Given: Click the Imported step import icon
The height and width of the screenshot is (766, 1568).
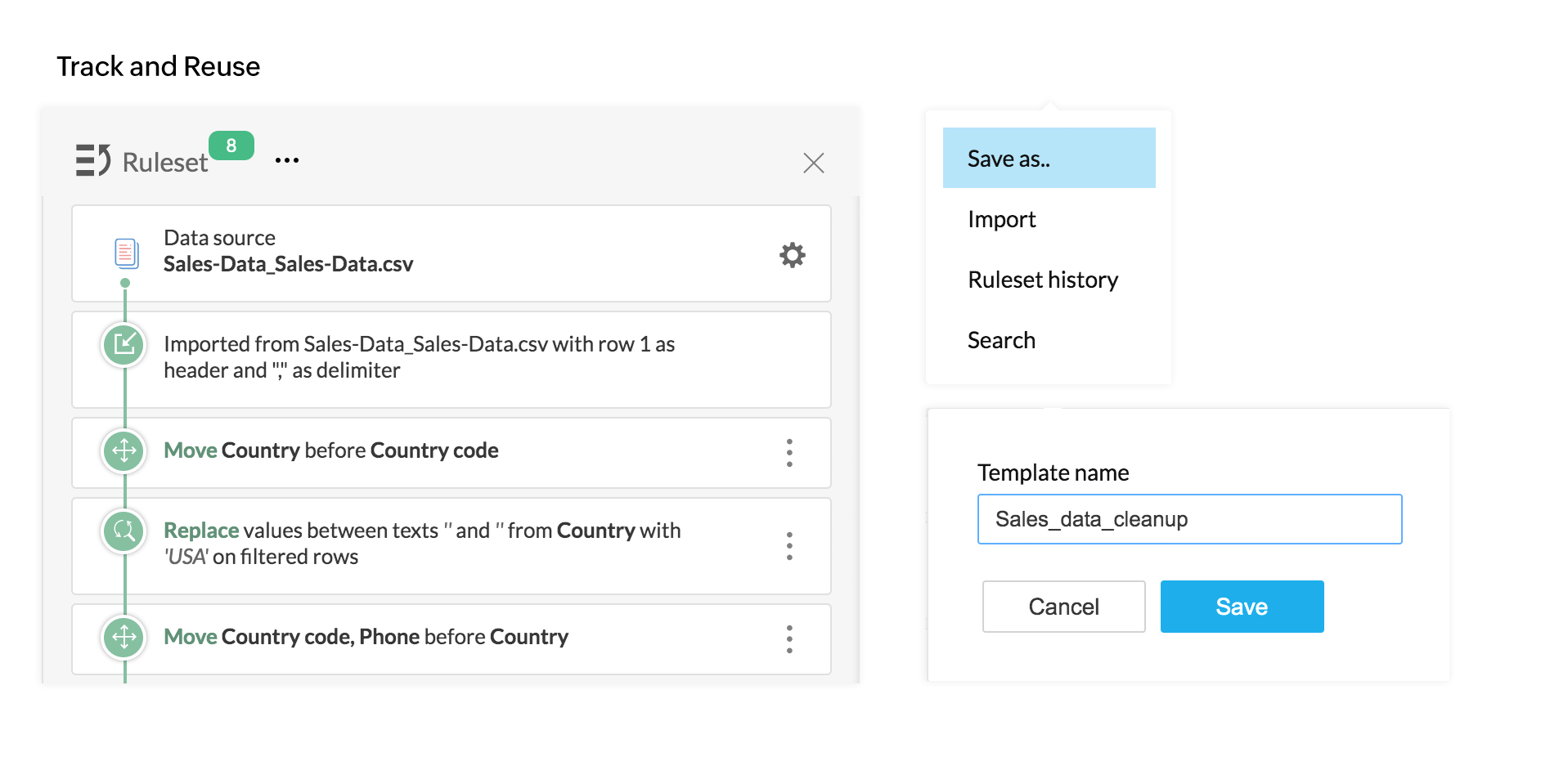Looking at the screenshot, I should point(124,344).
